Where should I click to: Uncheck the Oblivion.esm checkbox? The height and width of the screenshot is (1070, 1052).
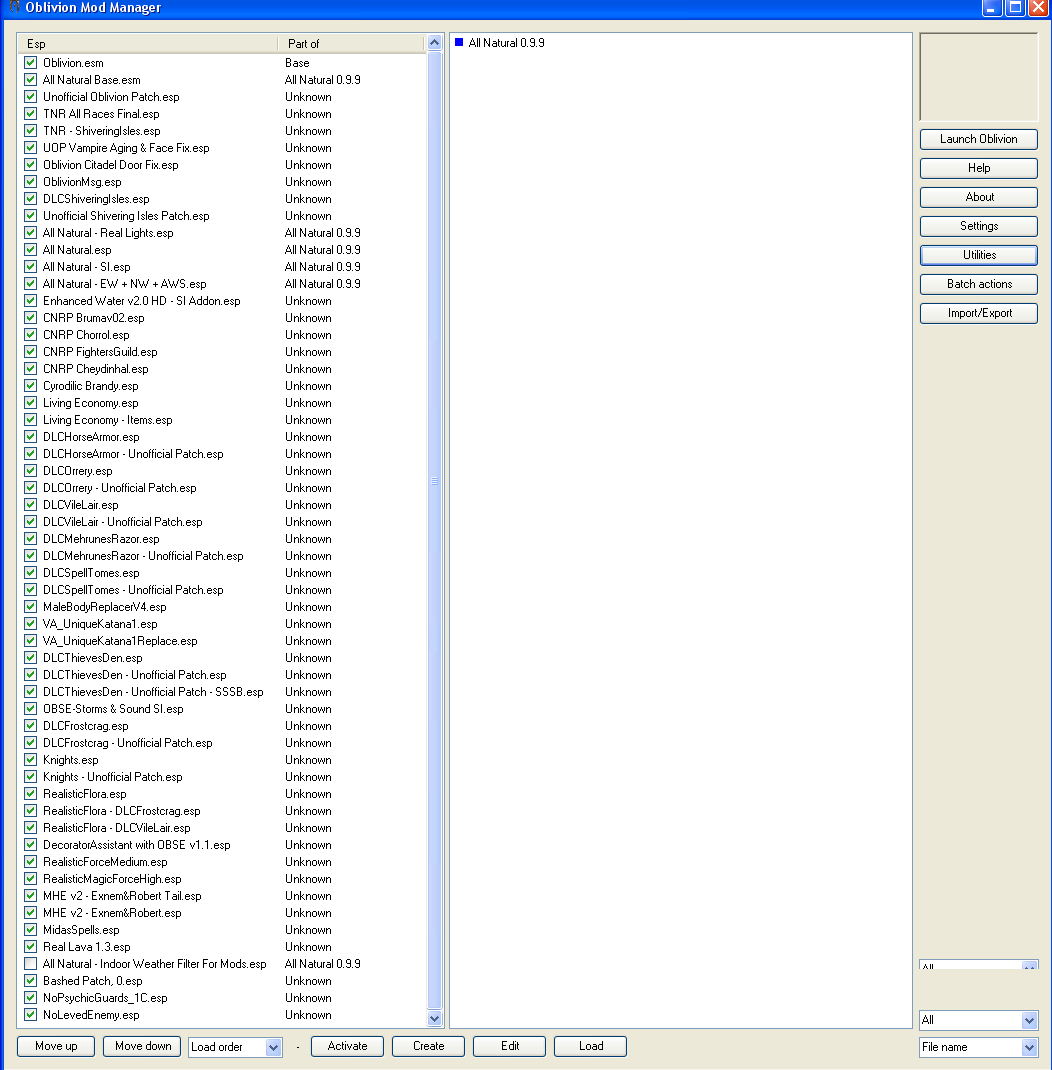[x=31, y=63]
